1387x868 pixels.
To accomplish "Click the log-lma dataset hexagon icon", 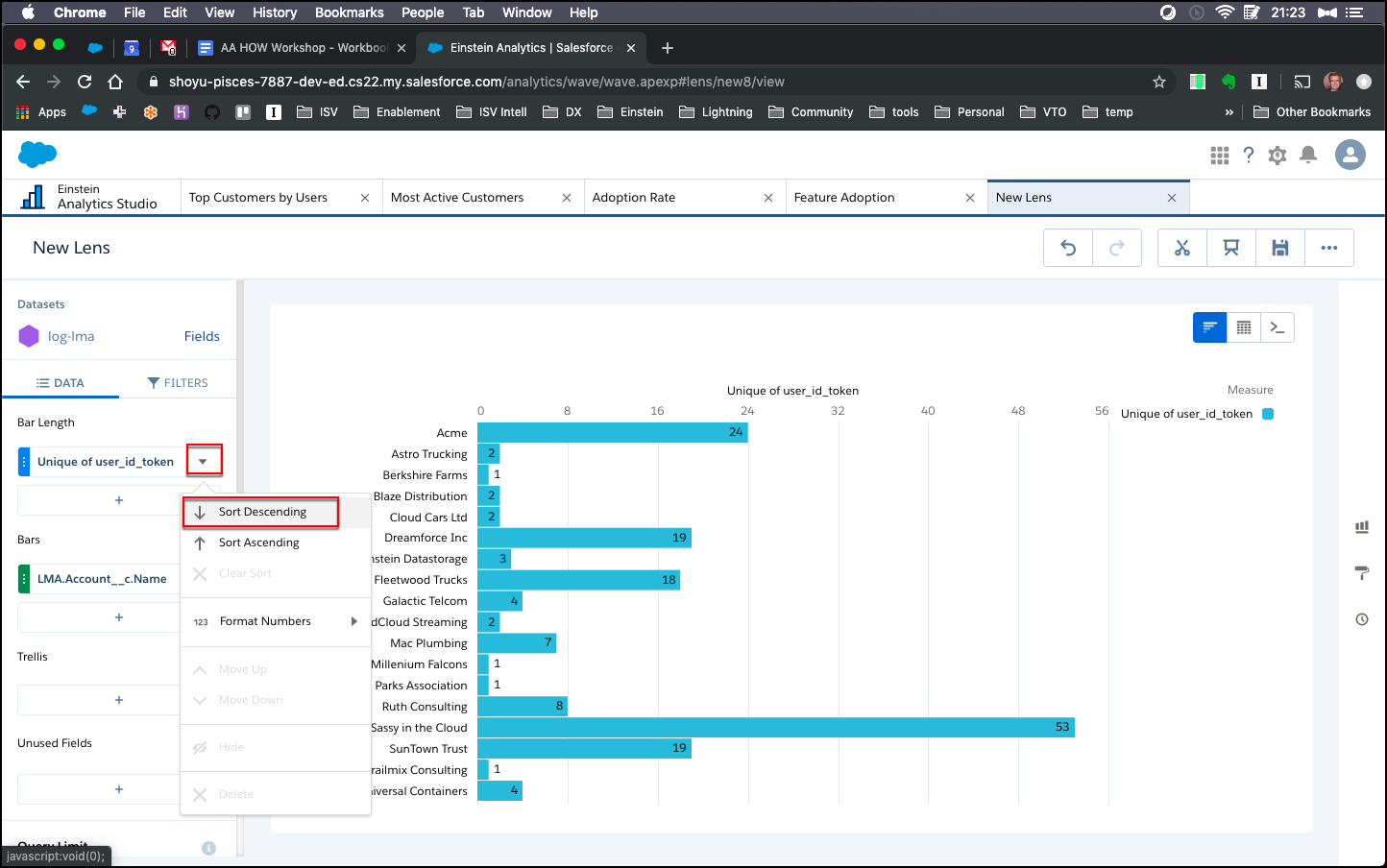I will (x=29, y=336).
